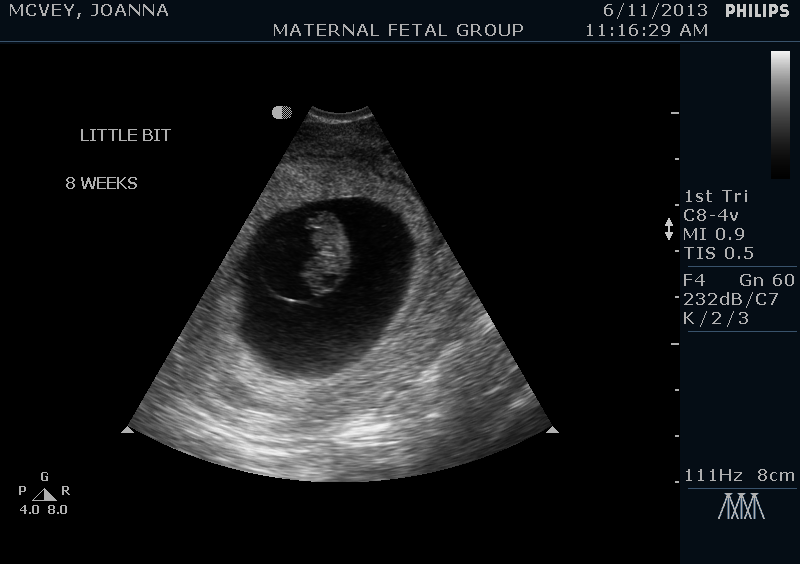Screen dimensions: 800x564
Task: Select the 1st Tri preset label
Action: pos(715,196)
